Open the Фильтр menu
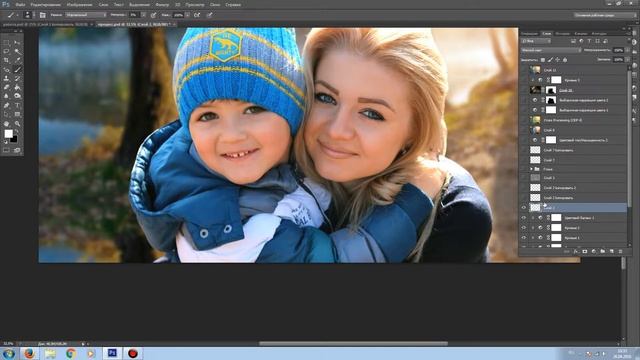 (162, 4)
